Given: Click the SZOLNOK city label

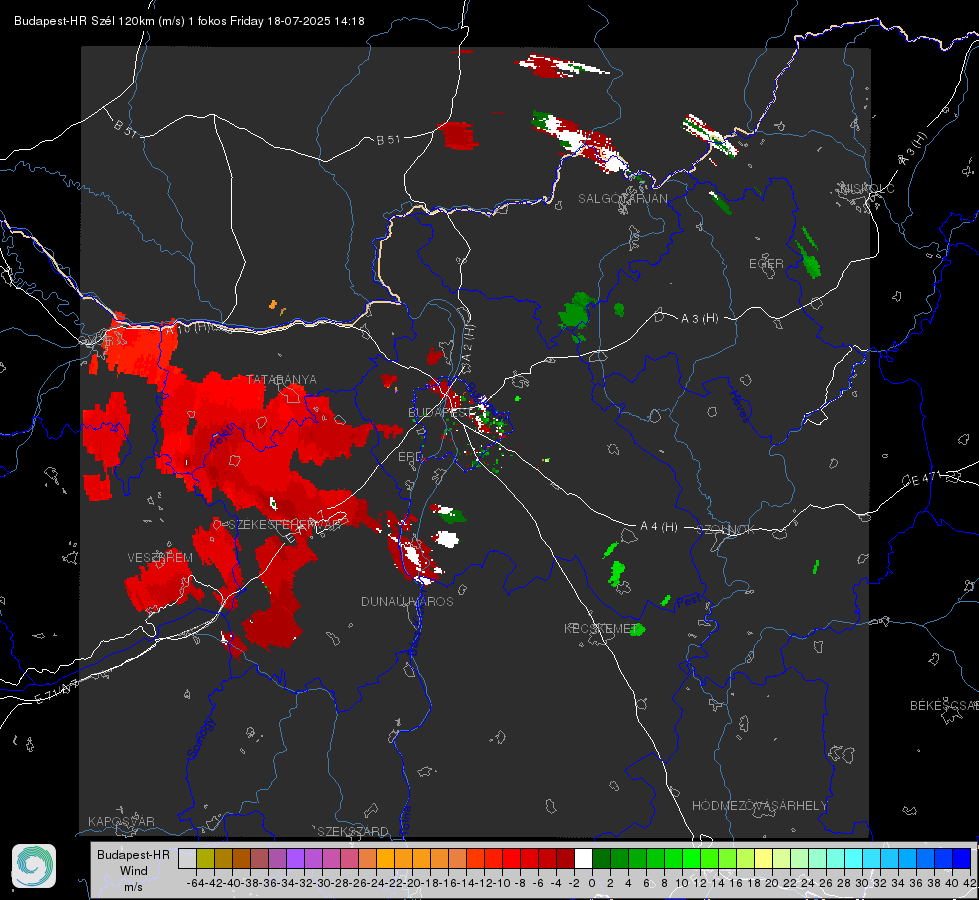Looking at the screenshot, I should tap(726, 530).
